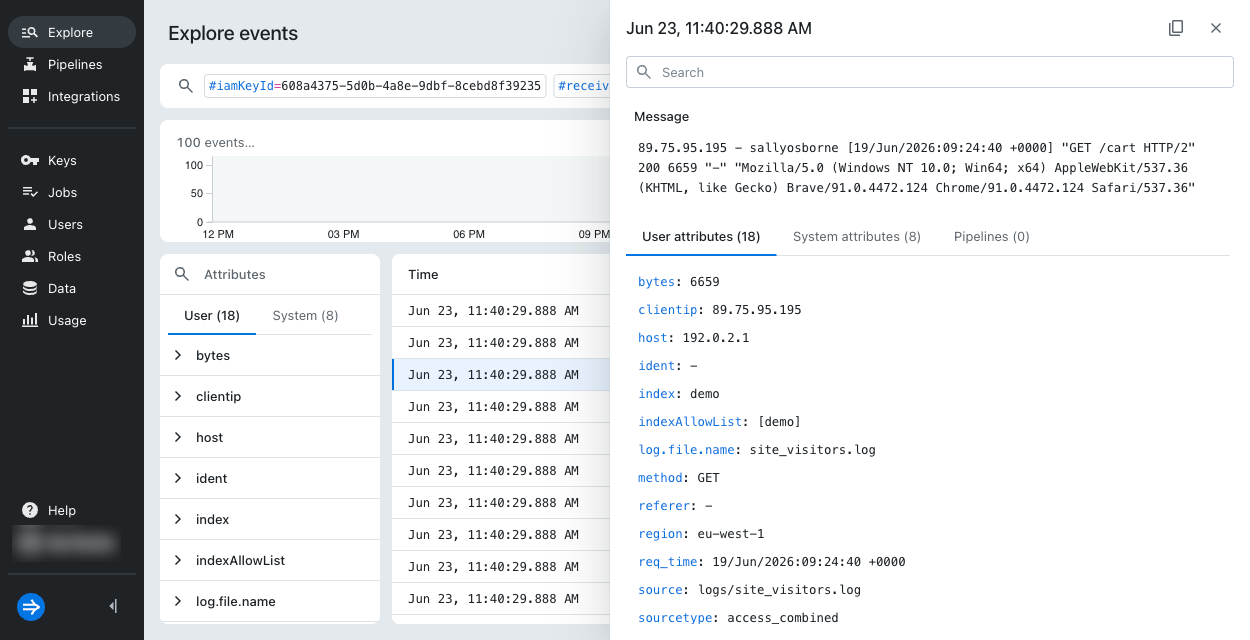1250x640 pixels.
Task: Click the Time column header
Action: click(x=423, y=274)
